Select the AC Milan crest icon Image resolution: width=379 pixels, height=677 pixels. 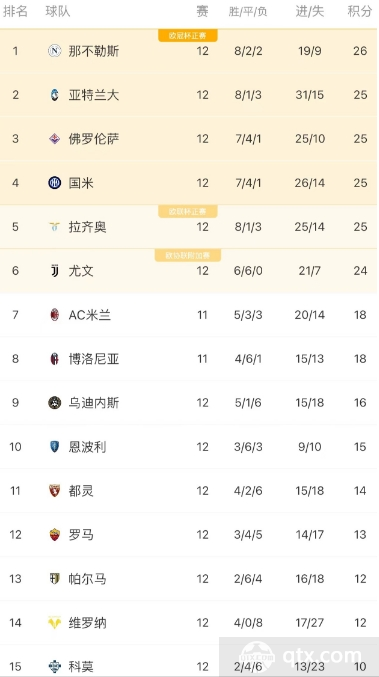[x=54, y=315]
